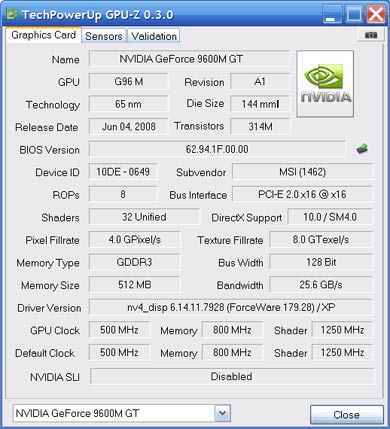Click the Driver Version label

49,308
